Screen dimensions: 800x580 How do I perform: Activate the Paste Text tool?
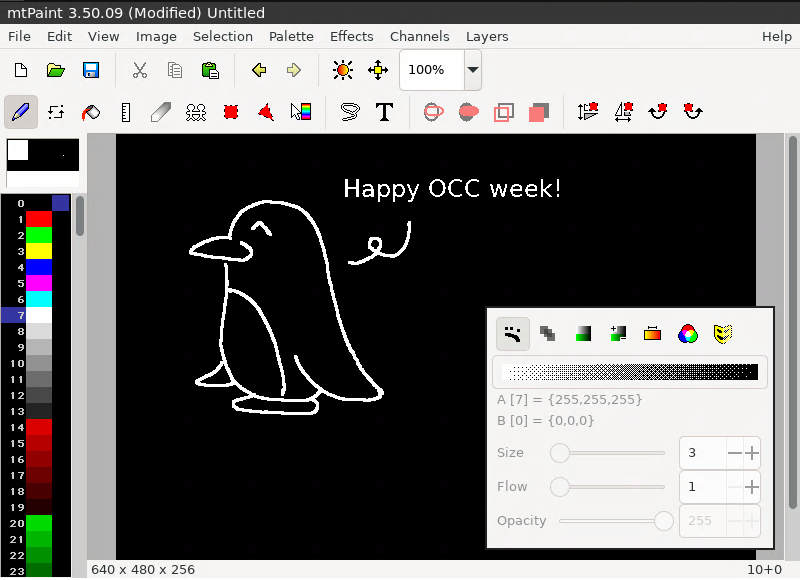(384, 112)
